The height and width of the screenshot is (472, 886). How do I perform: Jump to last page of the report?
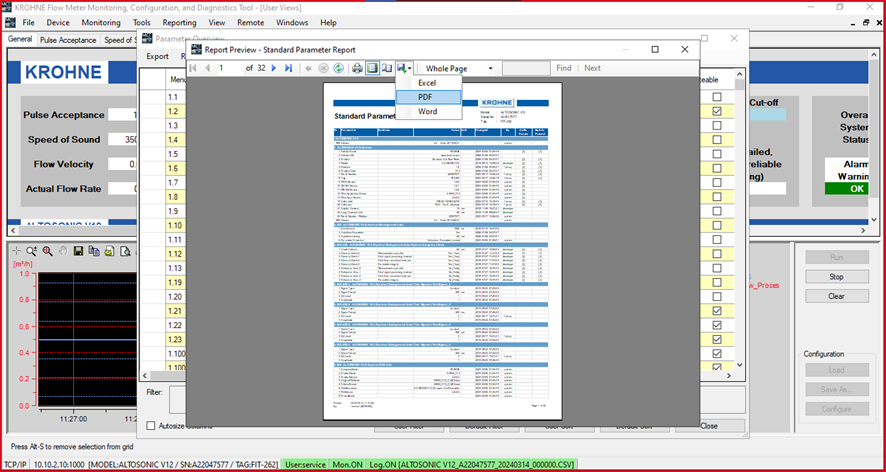[288, 68]
